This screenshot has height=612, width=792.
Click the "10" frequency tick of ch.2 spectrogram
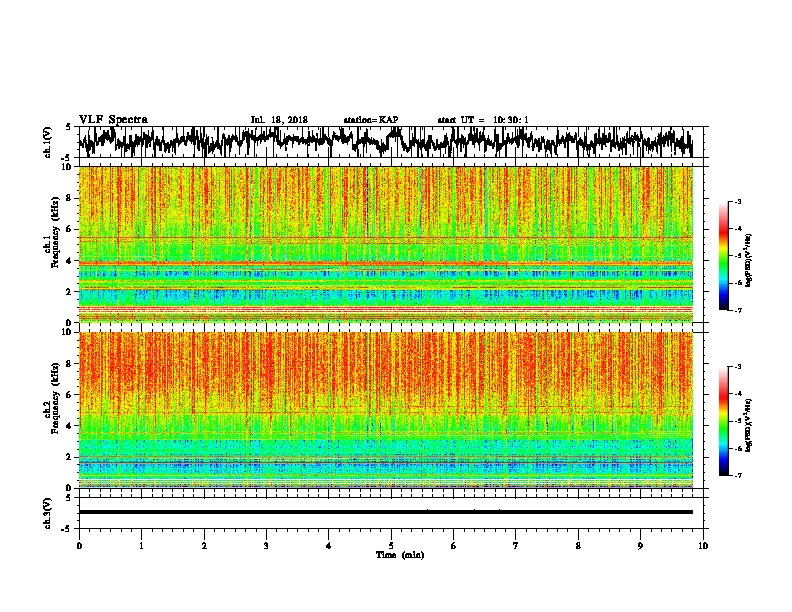pyautogui.click(x=68, y=332)
